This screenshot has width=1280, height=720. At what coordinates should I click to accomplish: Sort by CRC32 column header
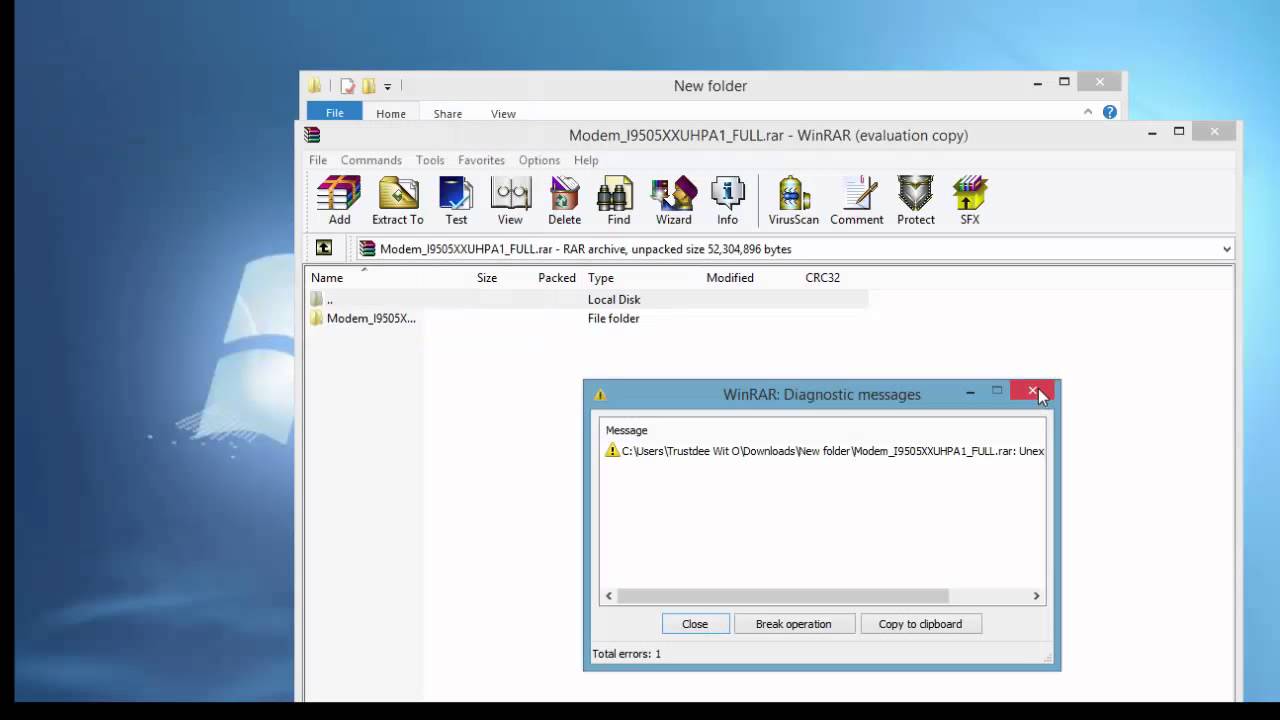tap(823, 278)
